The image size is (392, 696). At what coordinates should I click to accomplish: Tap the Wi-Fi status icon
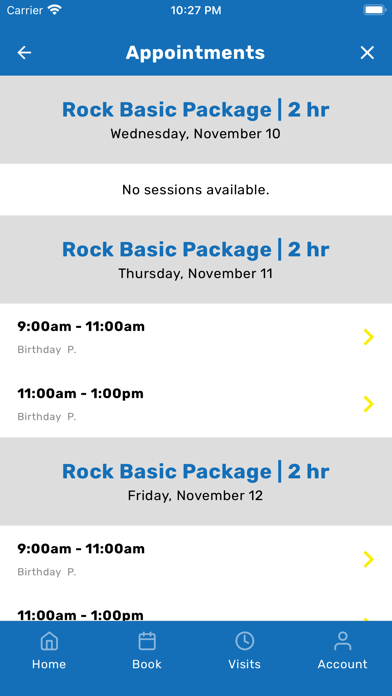pos(55,10)
